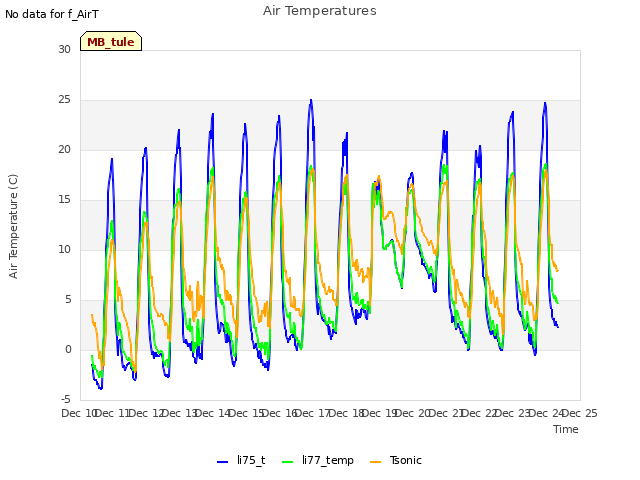The image size is (640, 480).
Task: Click the 0 y-axis tick label
Action: (68, 349)
